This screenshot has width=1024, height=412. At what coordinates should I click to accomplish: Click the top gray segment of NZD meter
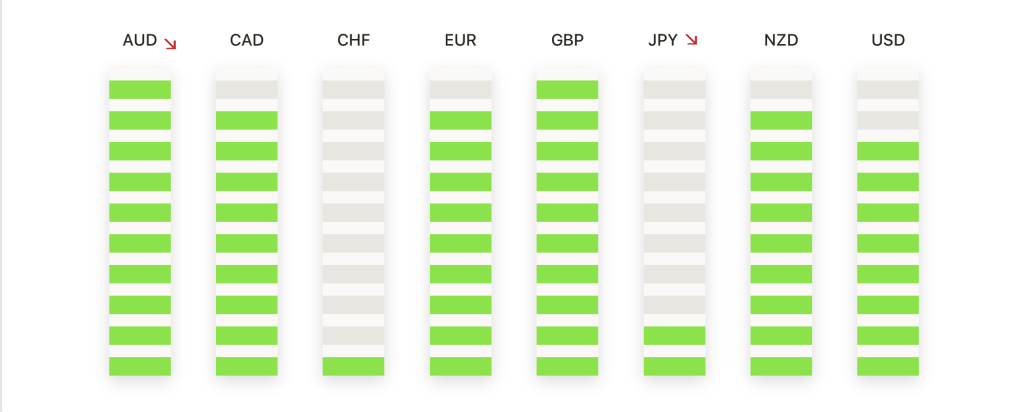[781, 89]
